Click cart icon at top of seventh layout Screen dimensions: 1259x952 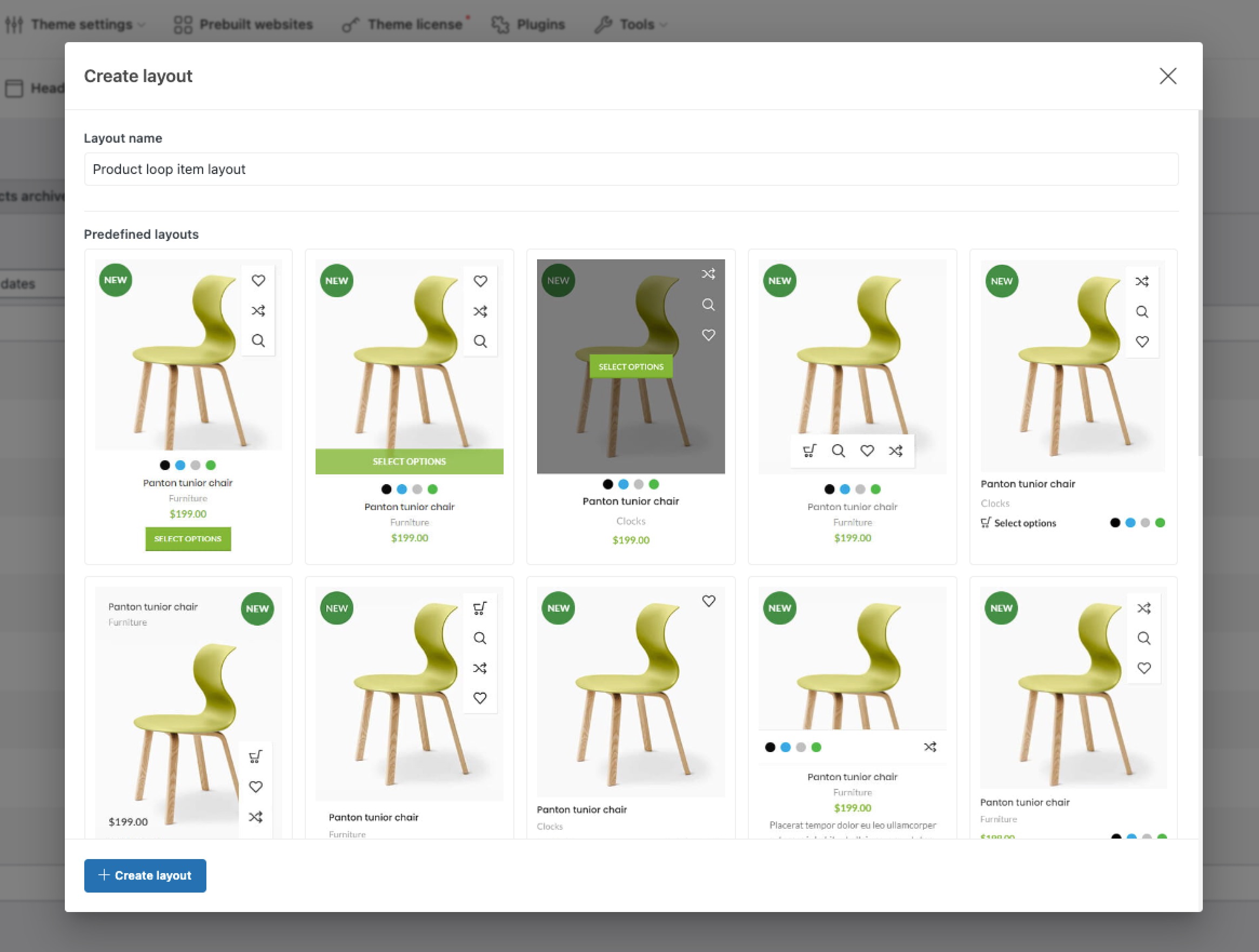[480, 608]
